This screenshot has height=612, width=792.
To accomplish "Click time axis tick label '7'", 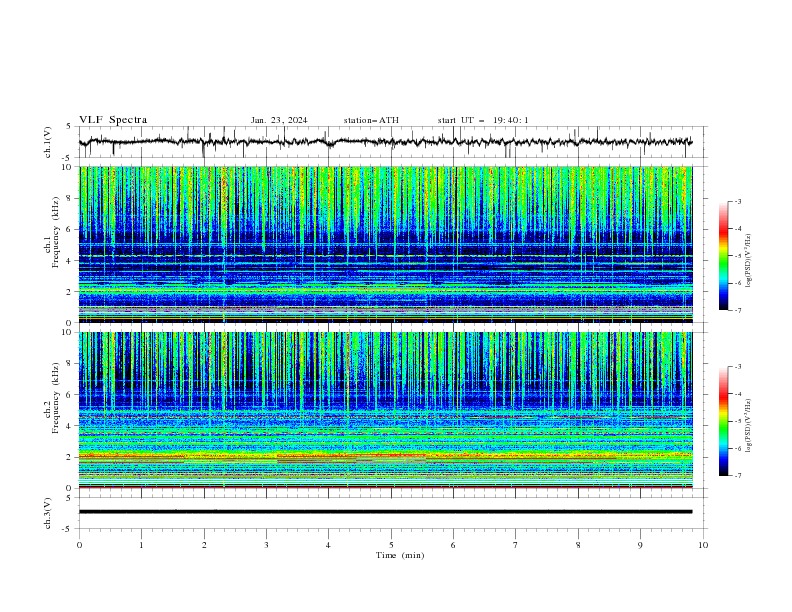I will tap(516, 545).
